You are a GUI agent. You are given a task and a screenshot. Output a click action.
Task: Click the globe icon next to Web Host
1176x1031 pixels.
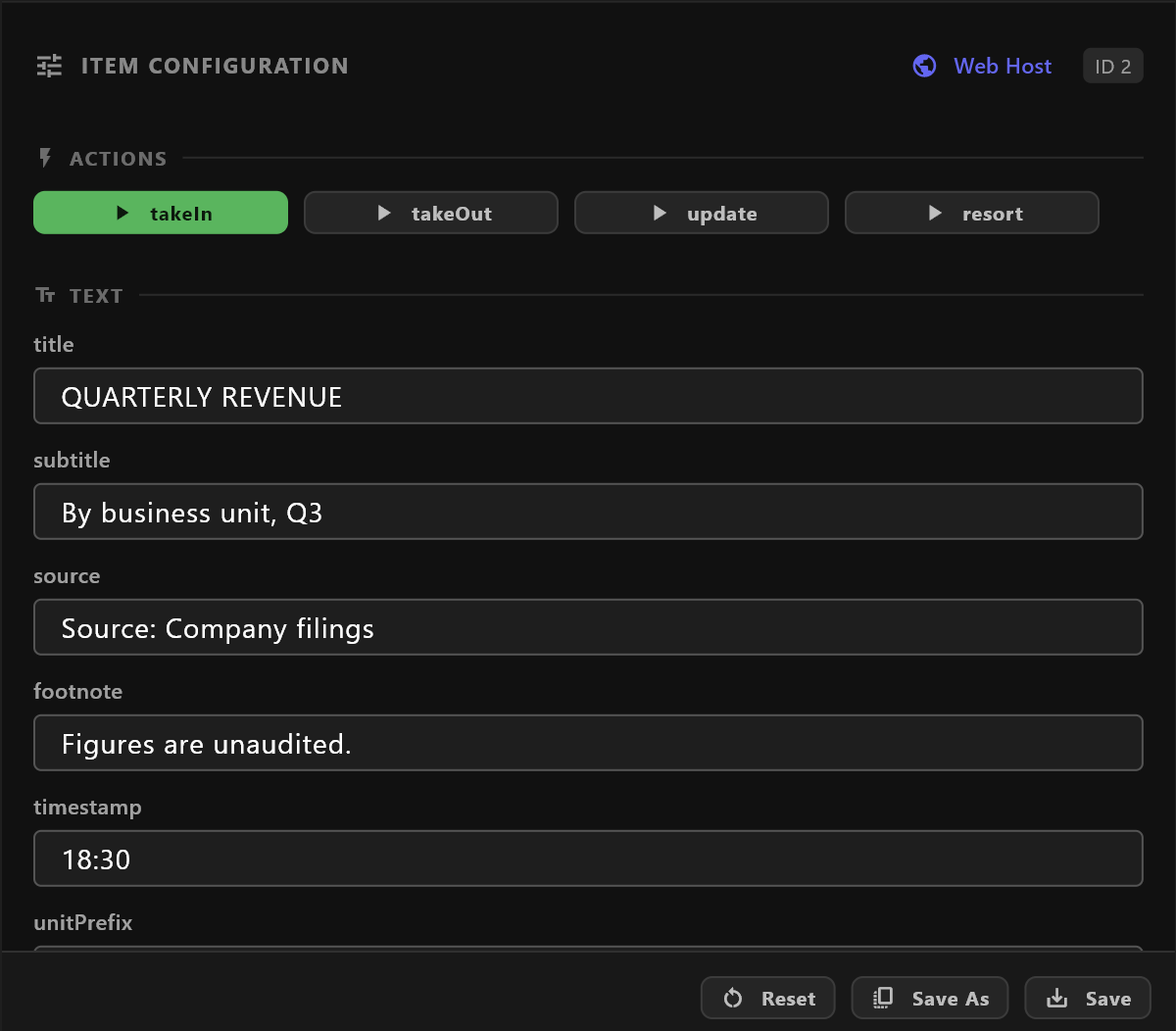pyautogui.click(x=924, y=66)
